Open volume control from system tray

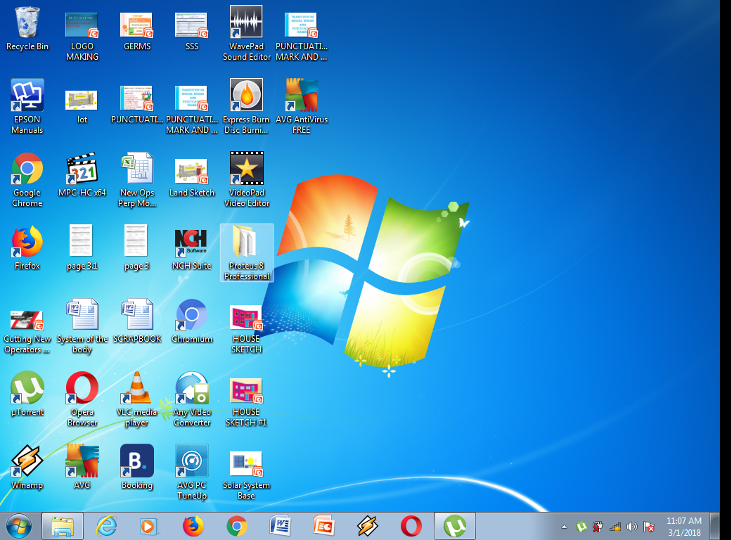click(x=631, y=527)
